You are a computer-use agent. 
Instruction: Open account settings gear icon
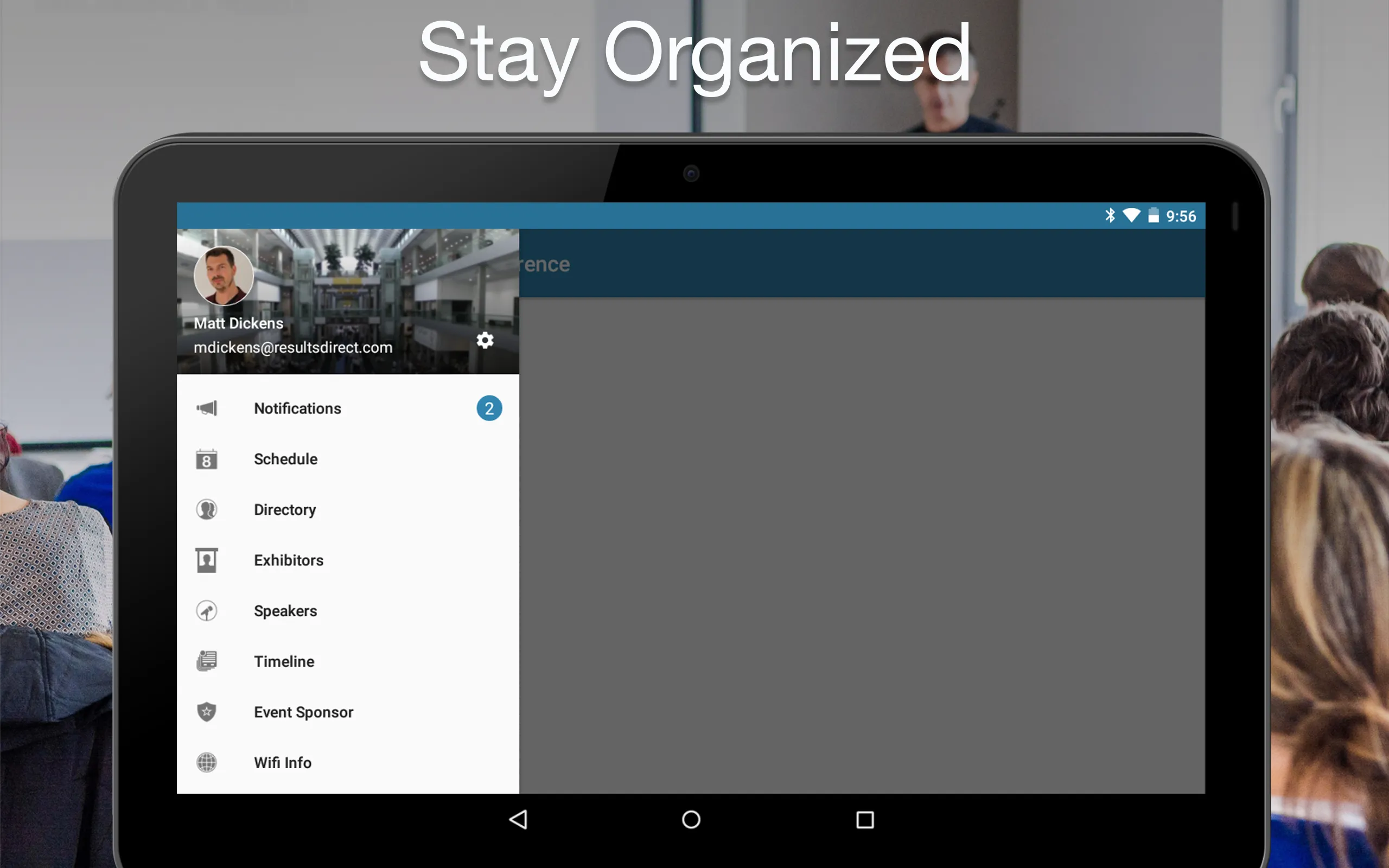(484, 340)
